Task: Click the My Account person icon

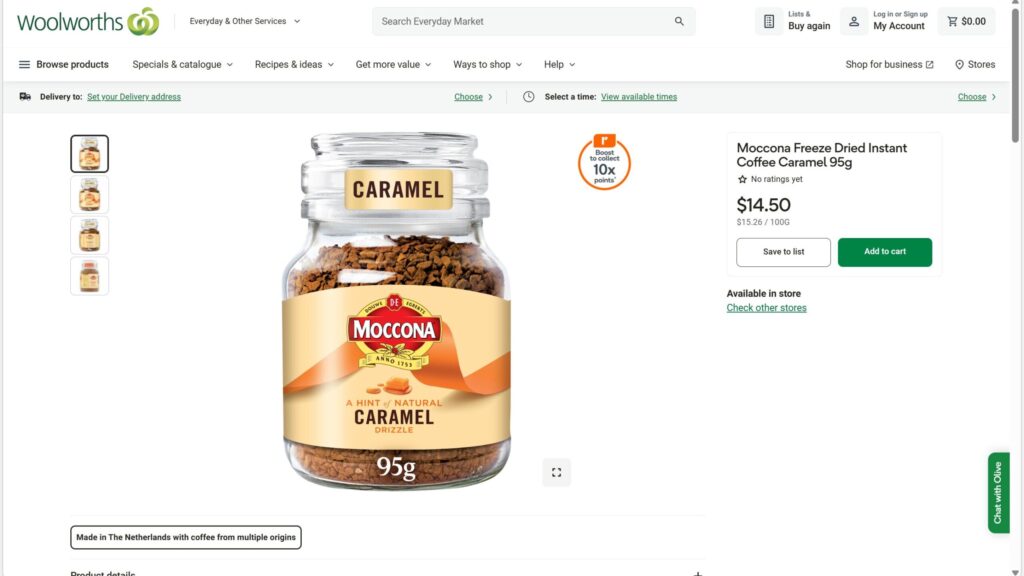Action: (854, 21)
